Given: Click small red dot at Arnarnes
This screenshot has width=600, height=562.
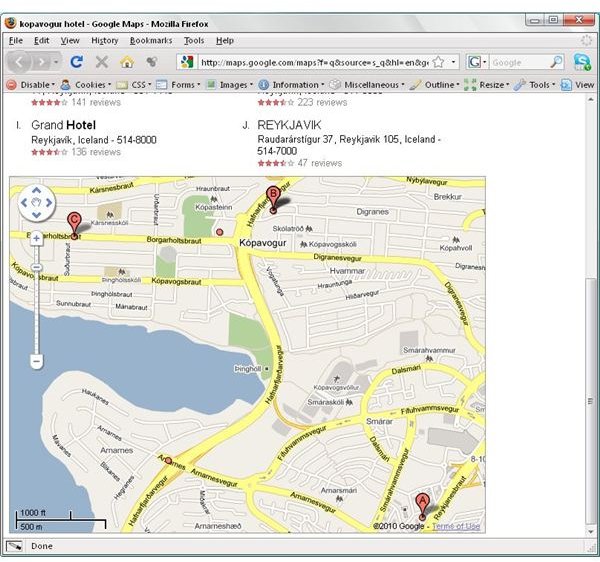Looking at the screenshot, I should (168, 461).
